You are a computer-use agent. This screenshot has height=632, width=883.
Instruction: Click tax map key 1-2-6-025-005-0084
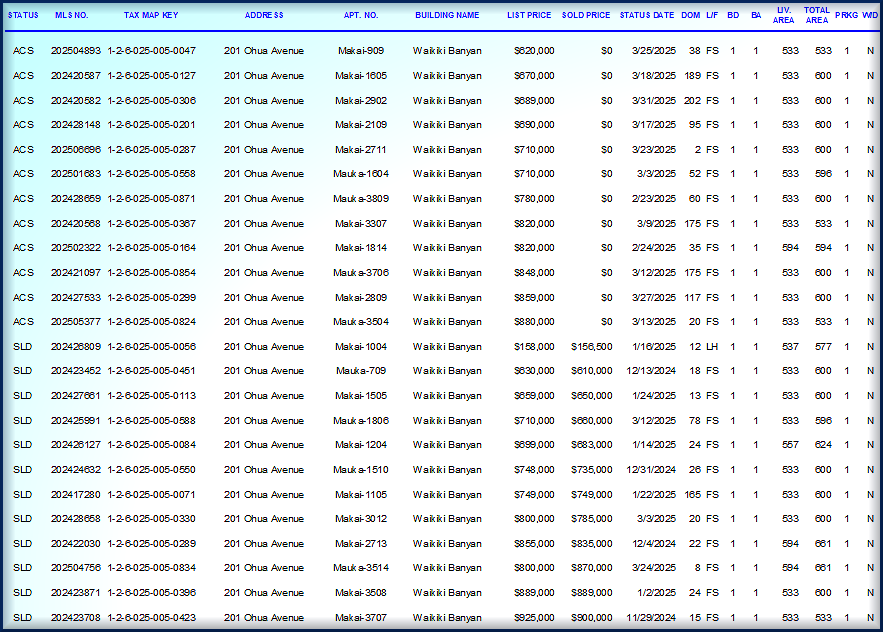[151, 444]
